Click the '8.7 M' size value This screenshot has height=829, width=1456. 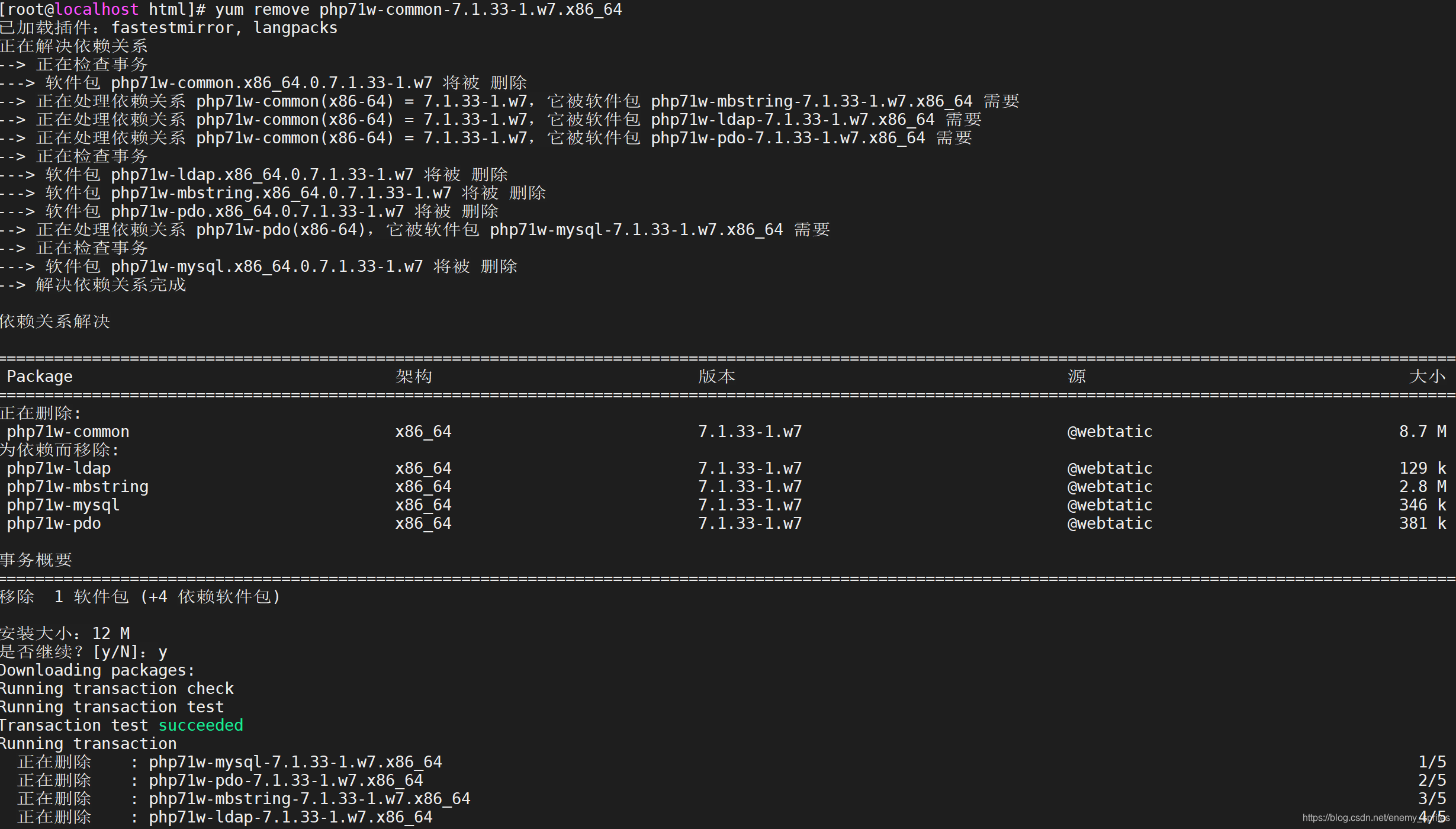point(1423,432)
